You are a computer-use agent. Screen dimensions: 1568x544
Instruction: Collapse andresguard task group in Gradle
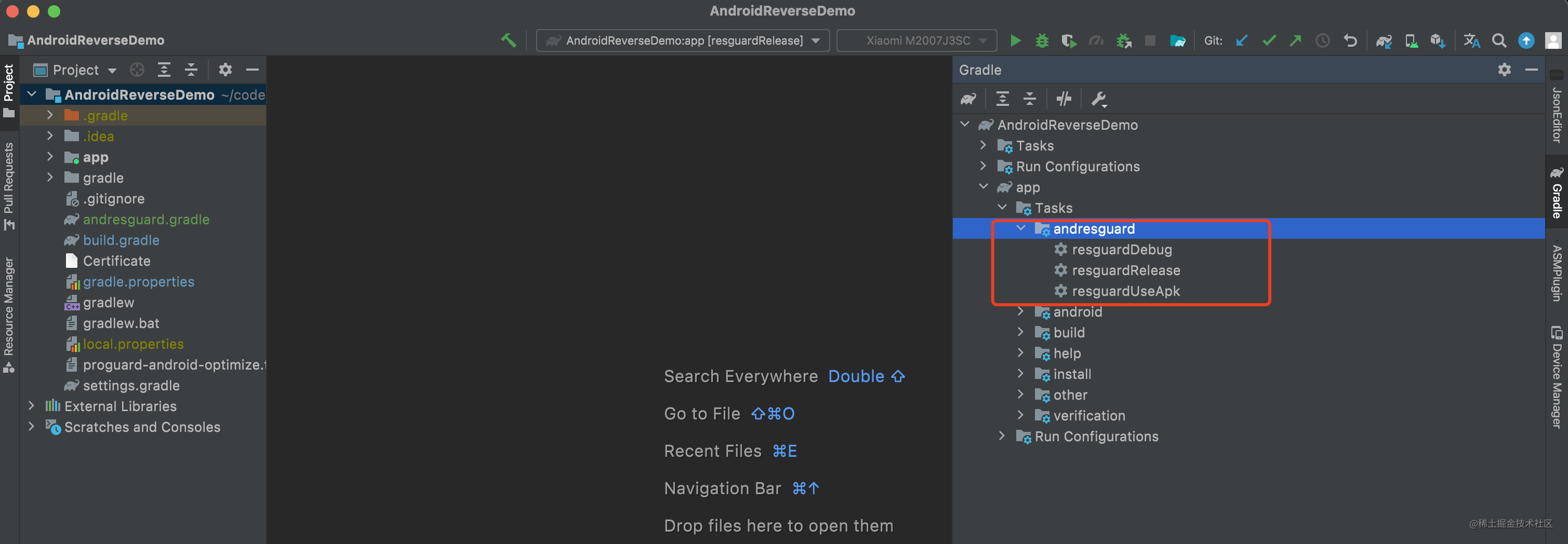point(1021,228)
